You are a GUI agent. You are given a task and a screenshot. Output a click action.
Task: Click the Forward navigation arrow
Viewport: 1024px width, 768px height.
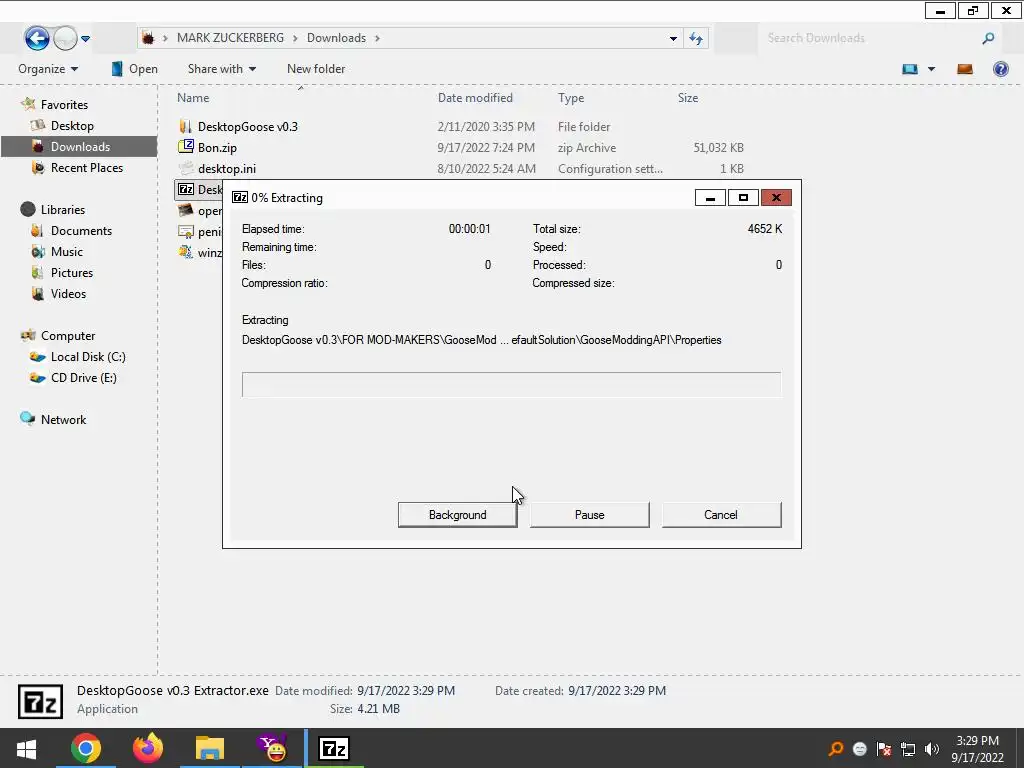(x=65, y=39)
